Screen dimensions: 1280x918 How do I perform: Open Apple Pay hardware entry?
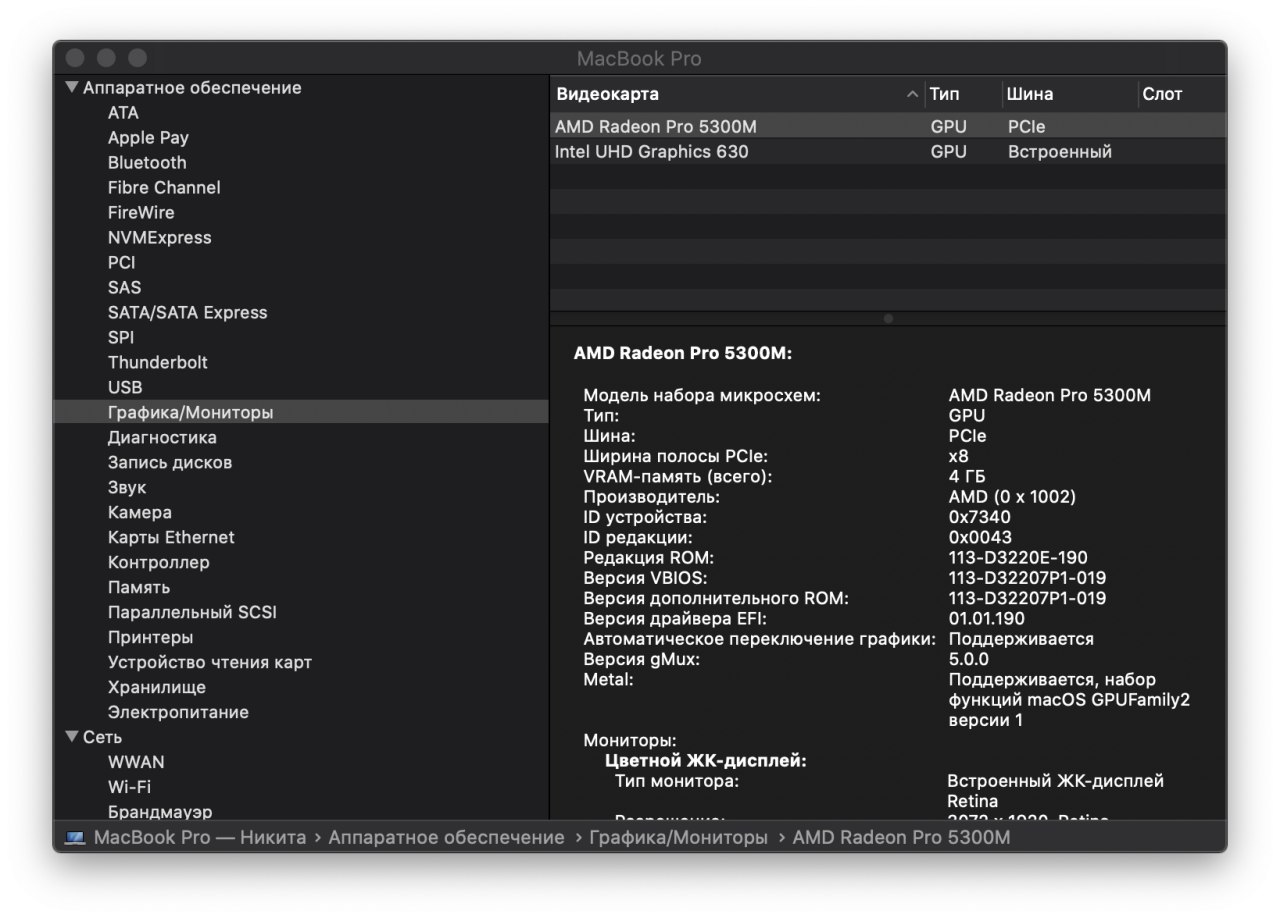tap(148, 137)
